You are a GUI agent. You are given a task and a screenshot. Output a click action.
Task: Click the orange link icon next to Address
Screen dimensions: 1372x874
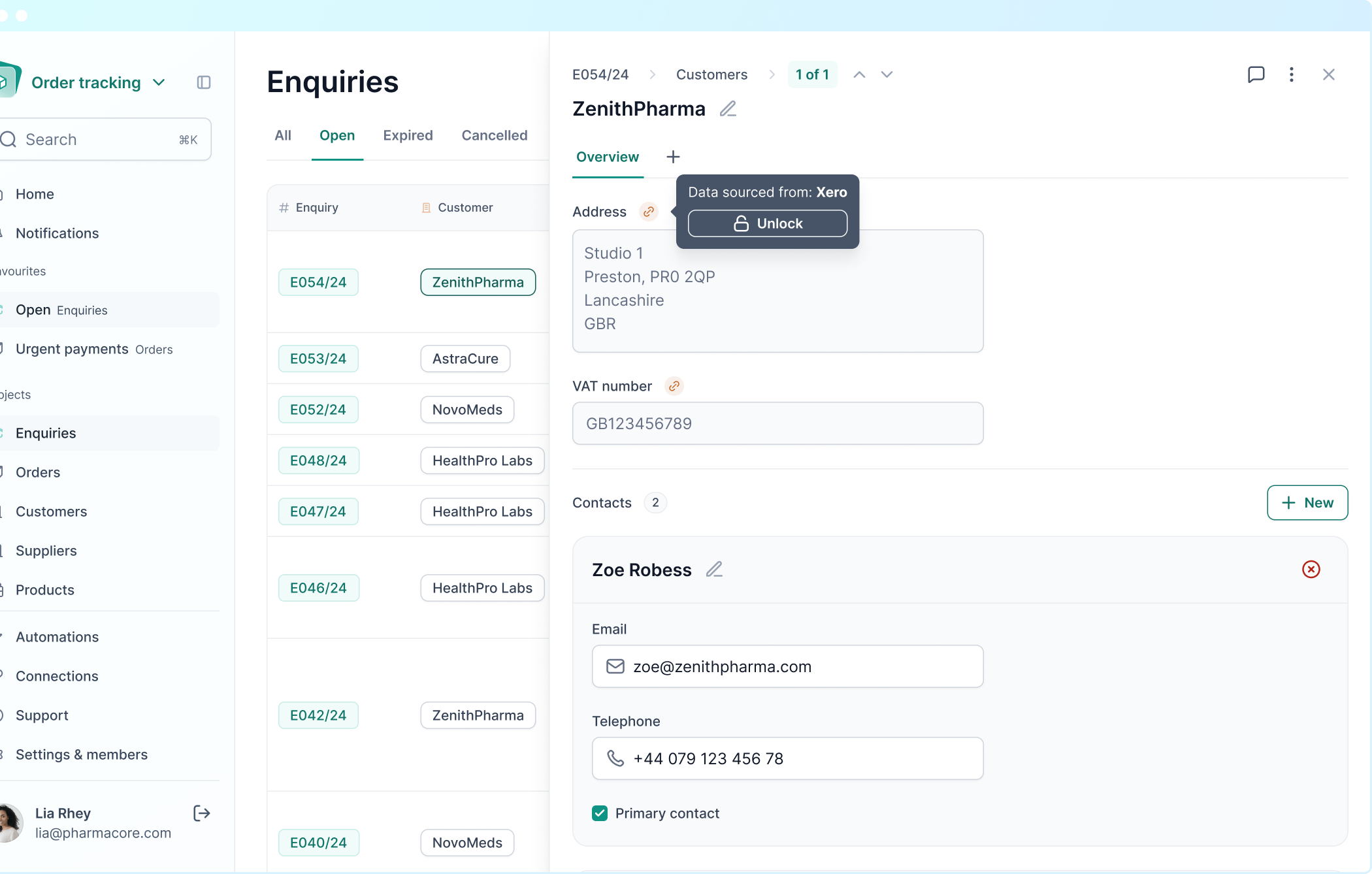click(647, 212)
